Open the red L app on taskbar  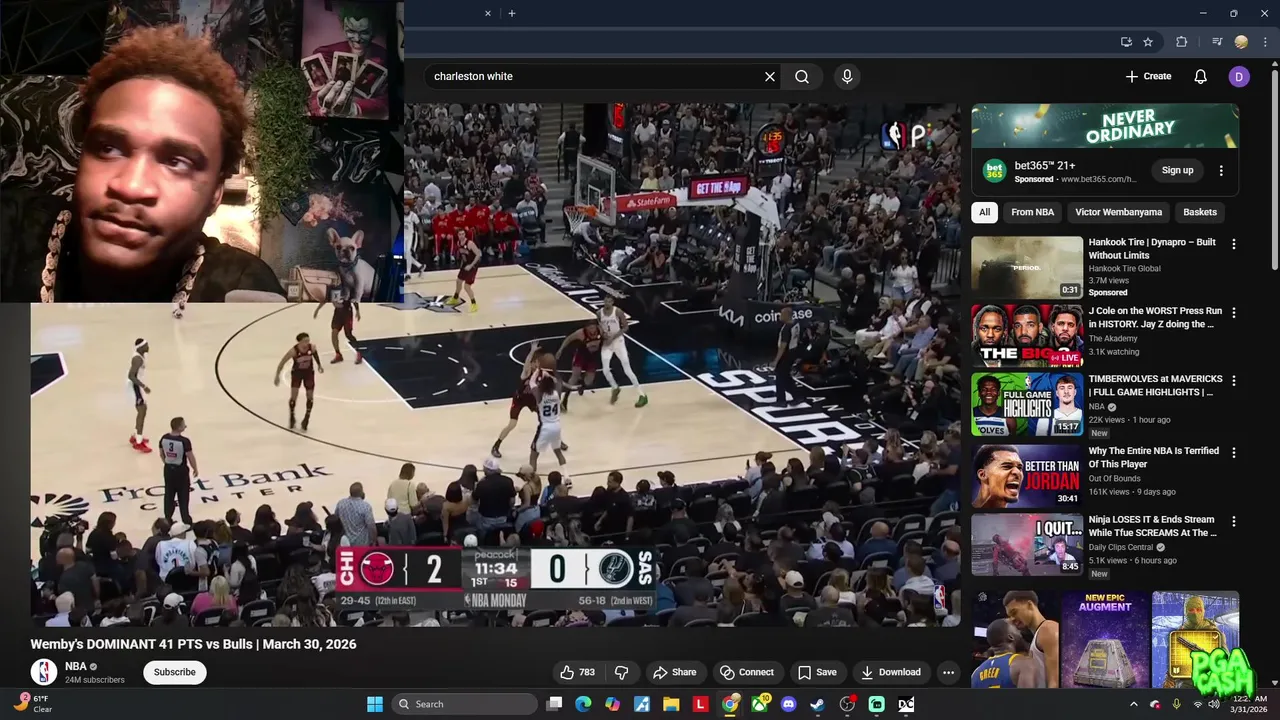click(701, 704)
